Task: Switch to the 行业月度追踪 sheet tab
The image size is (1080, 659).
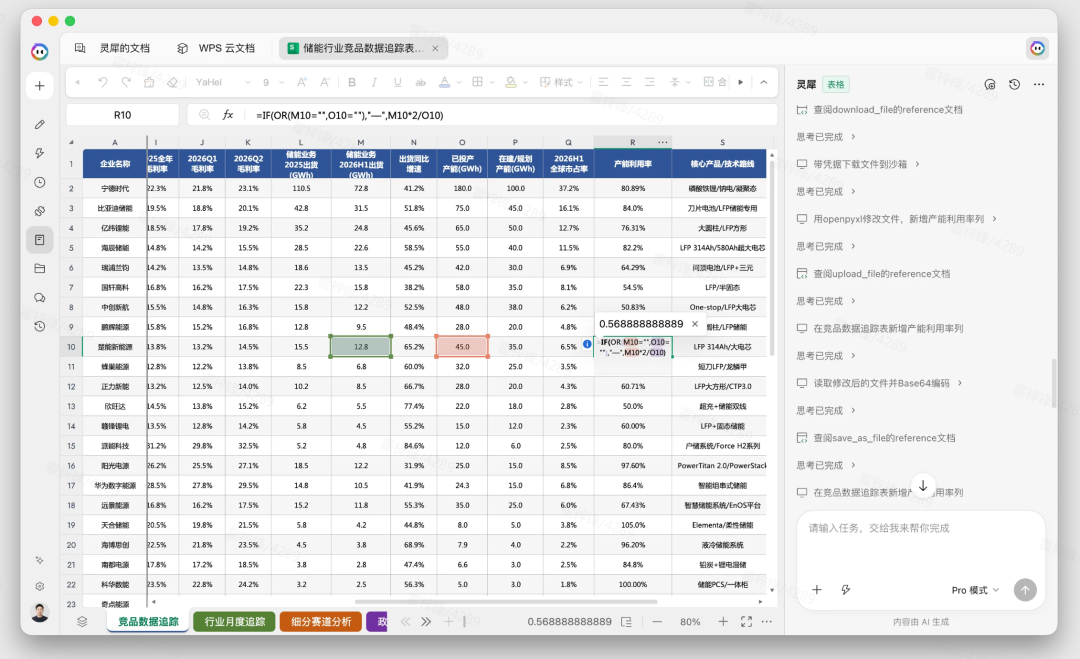Action: point(234,621)
